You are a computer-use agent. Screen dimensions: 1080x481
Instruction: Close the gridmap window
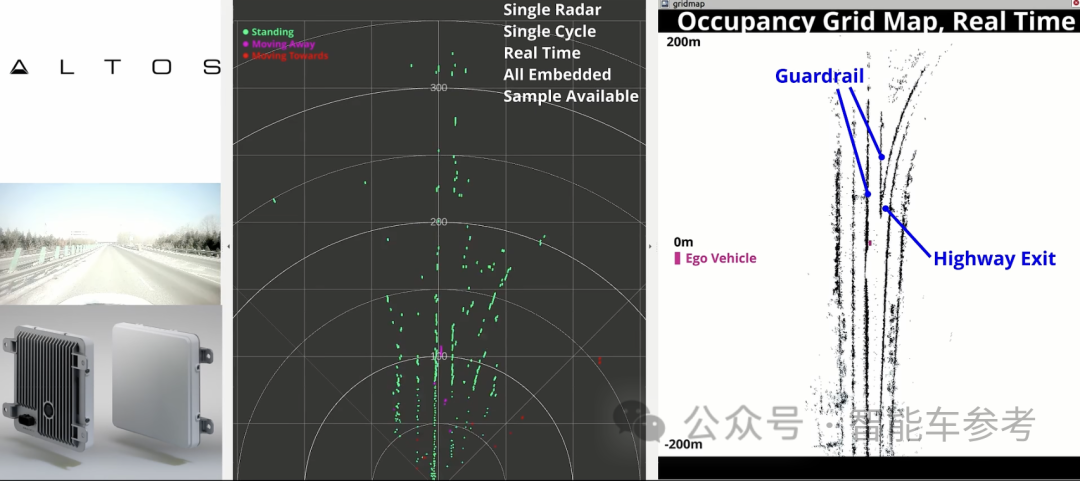(x=1076, y=3)
